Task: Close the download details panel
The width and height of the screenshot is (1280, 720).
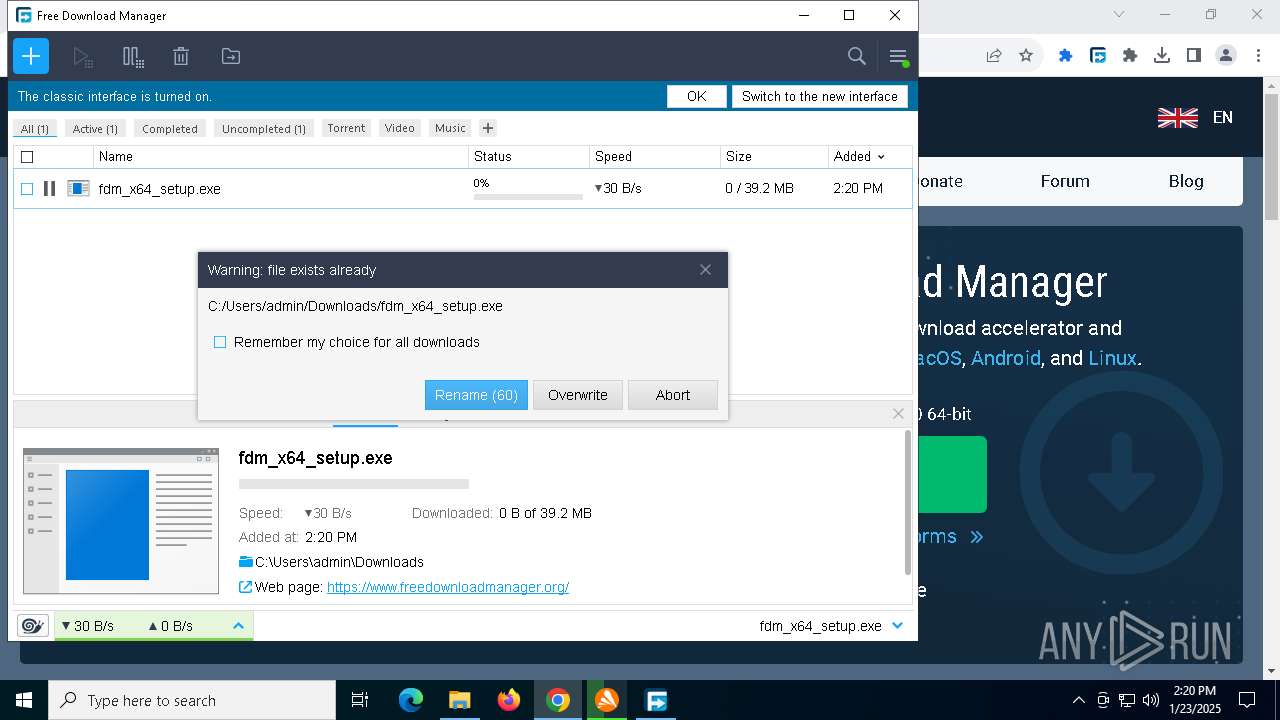Action: tap(898, 413)
